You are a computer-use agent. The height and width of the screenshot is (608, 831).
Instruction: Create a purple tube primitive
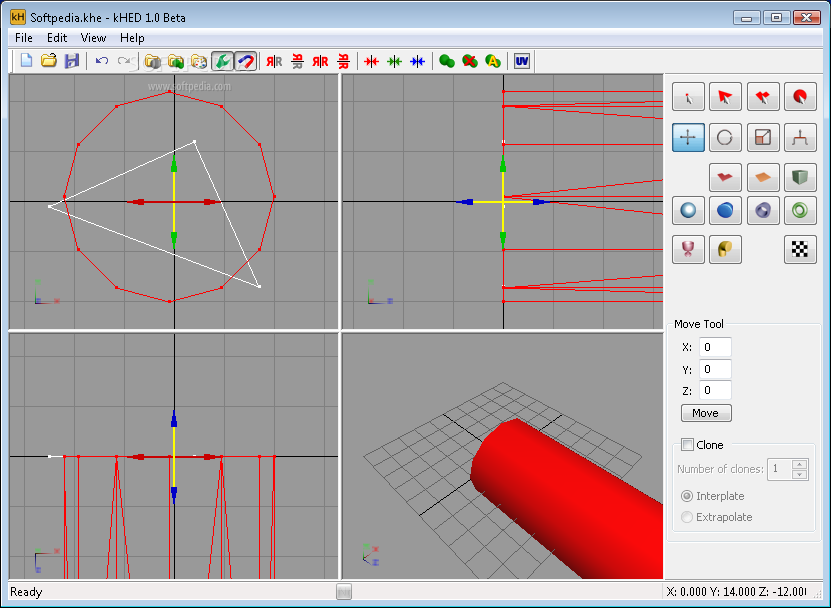(763, 210)
